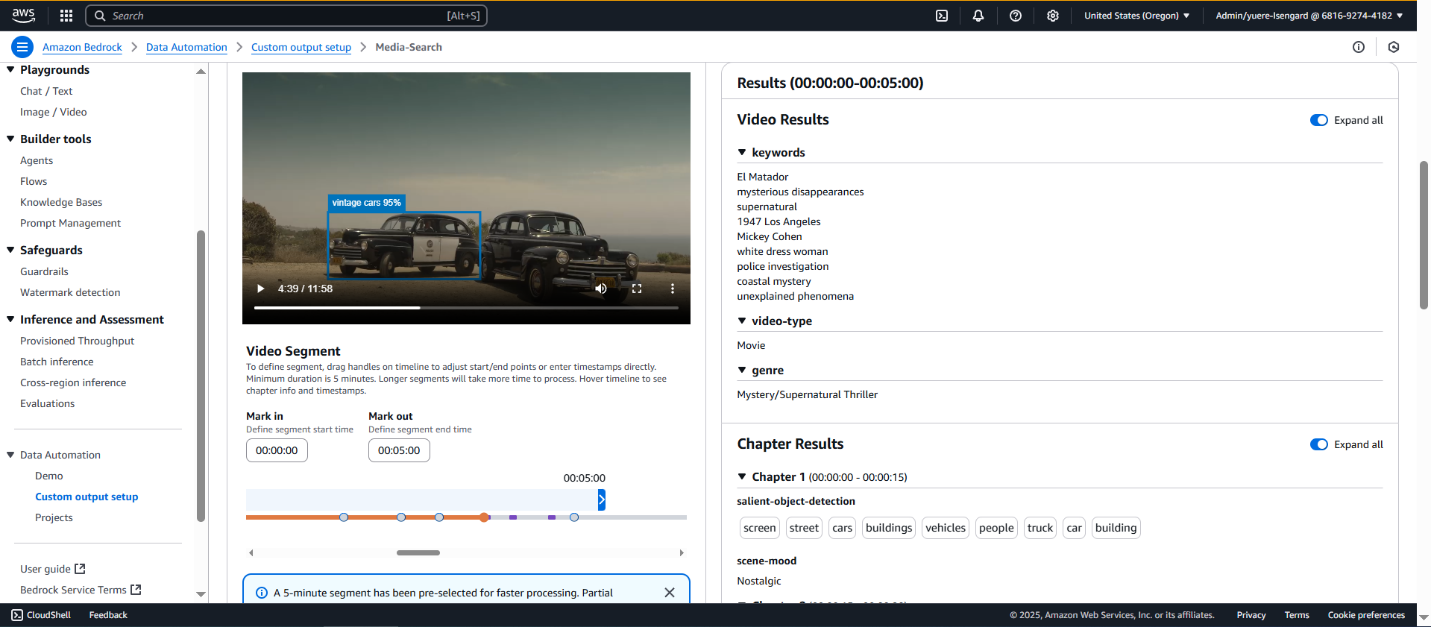
Task: Click Custom output setup breadcrumb link
Action: (x=301, y=47)
